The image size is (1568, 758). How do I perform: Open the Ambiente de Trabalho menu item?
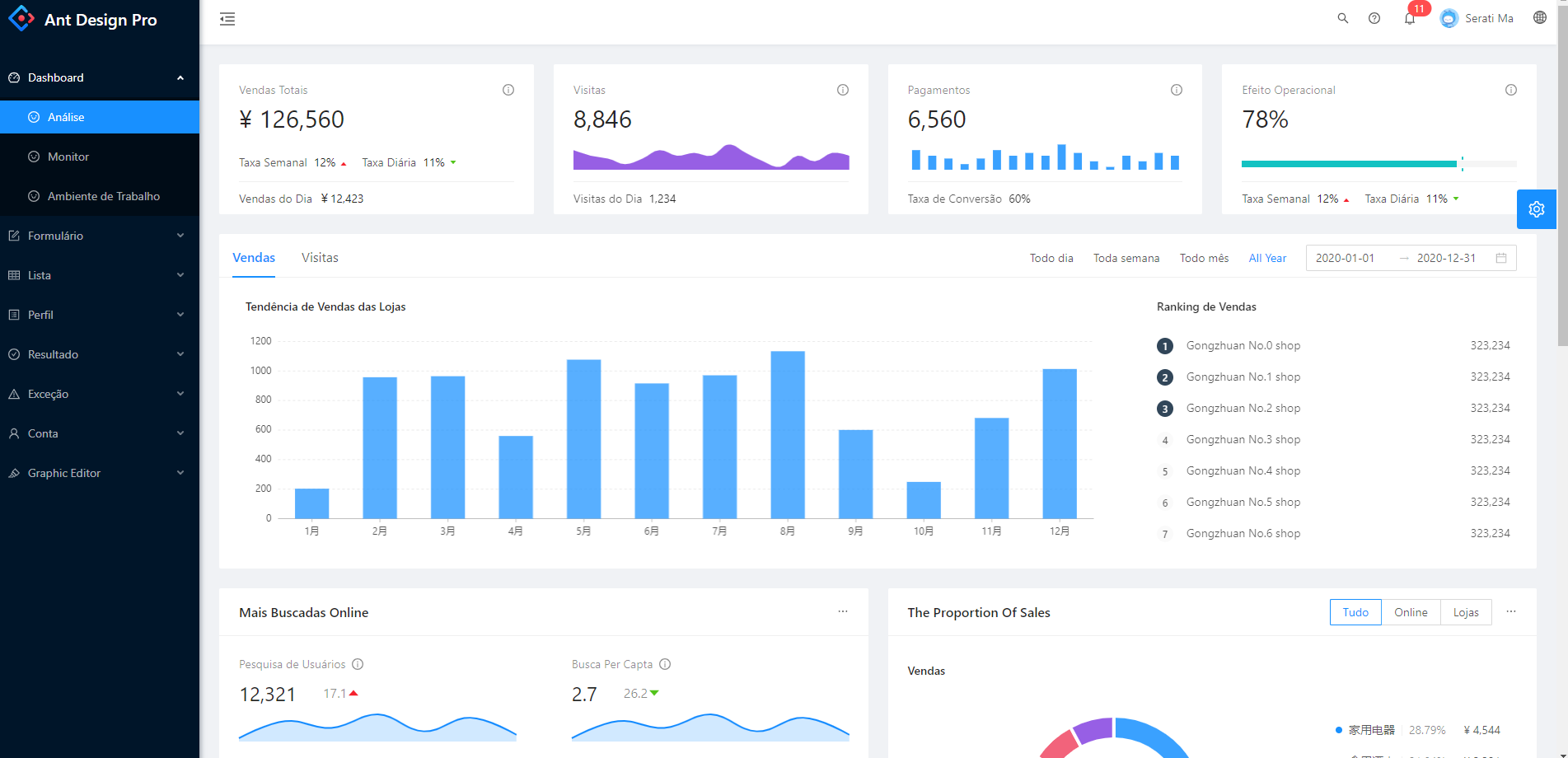point(100,196)
